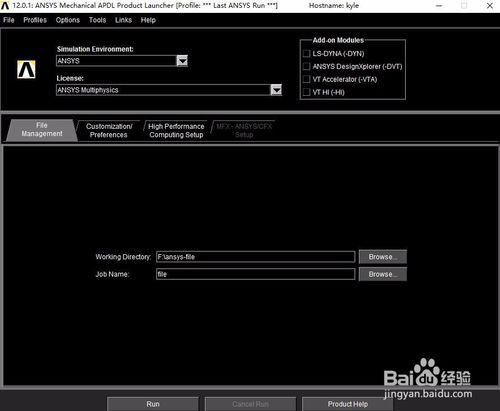Enable the VT HI (-HI) checkbox

(x=307, y=92)
